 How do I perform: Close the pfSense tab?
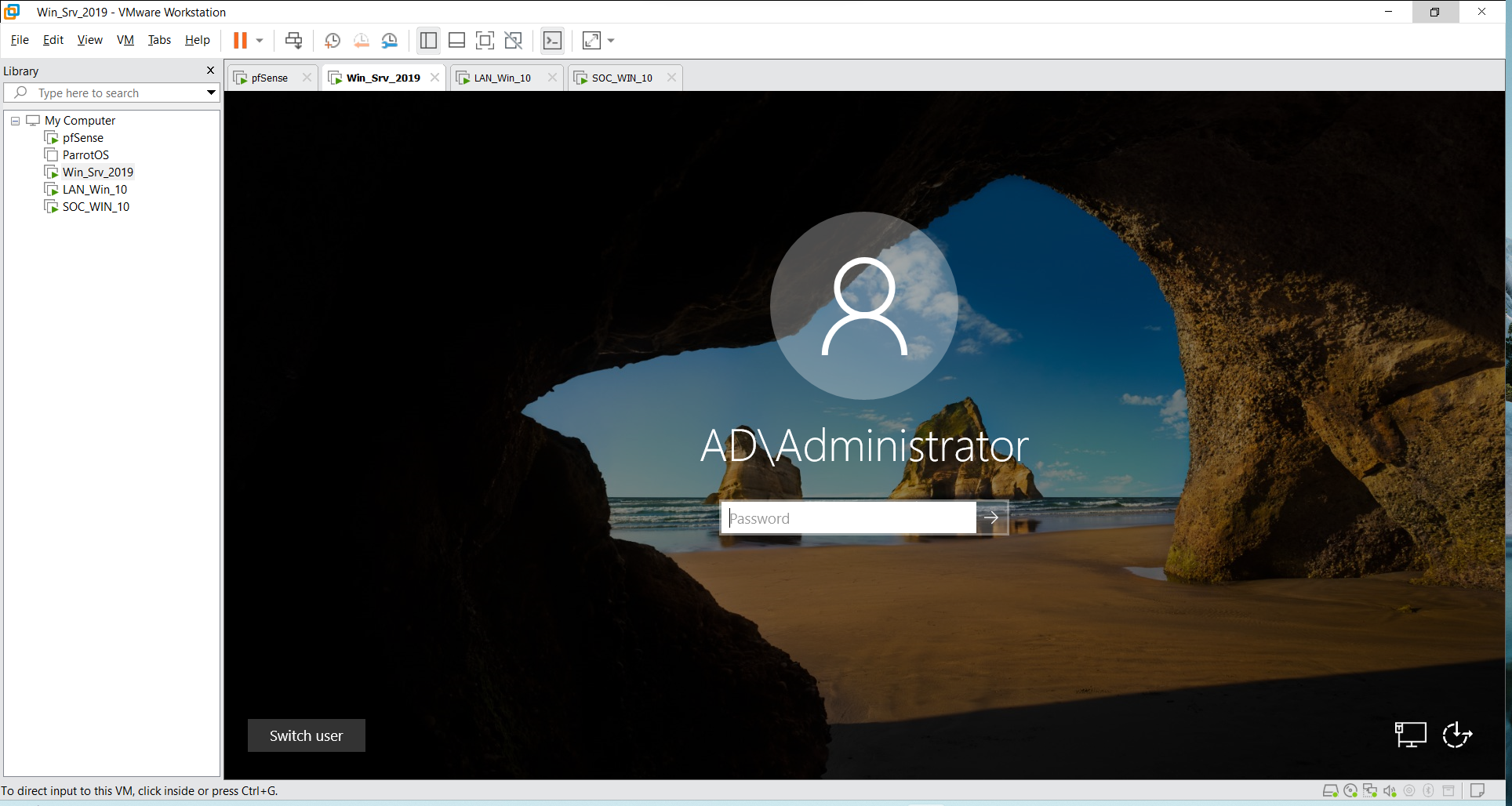307,77
